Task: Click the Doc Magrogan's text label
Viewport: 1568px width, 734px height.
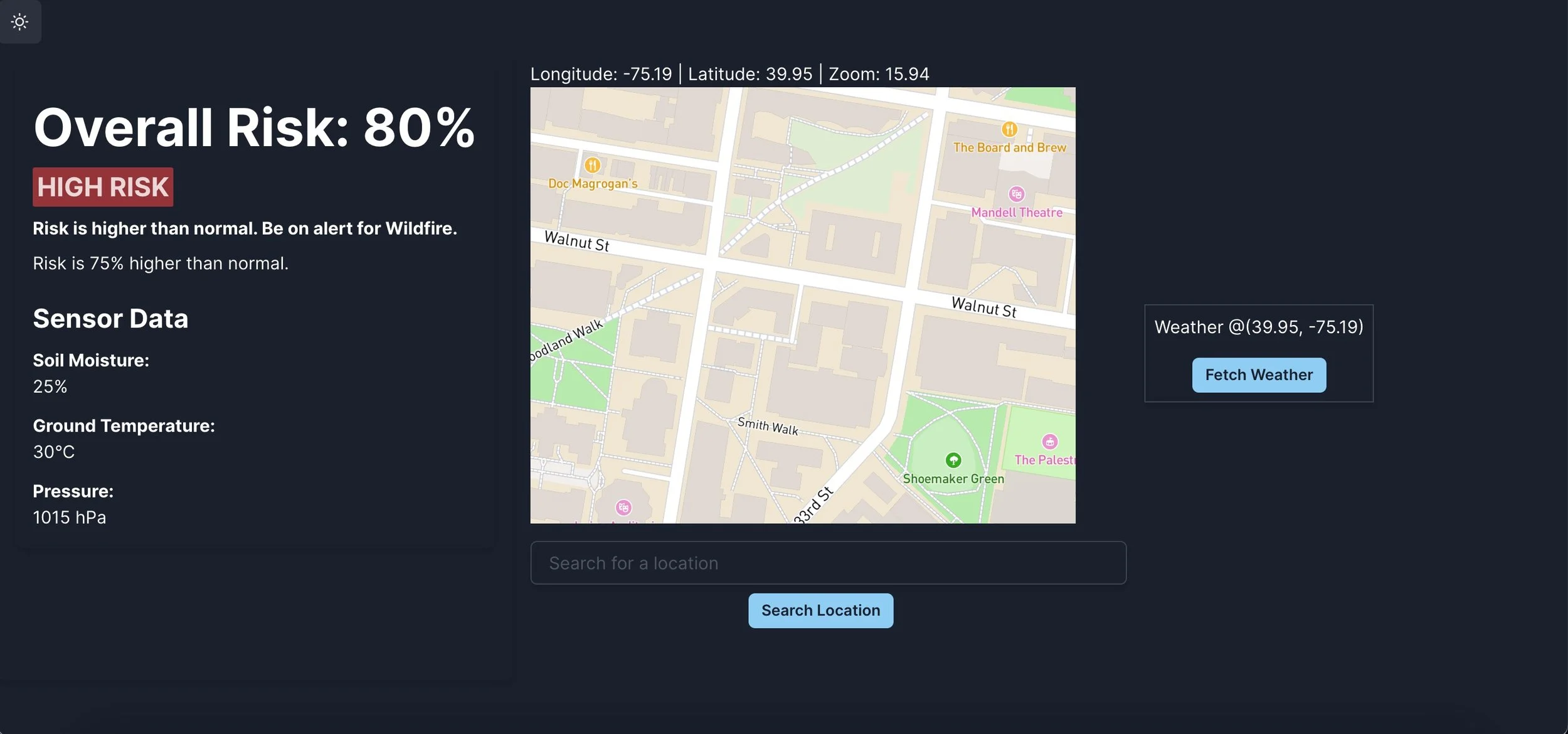Action: tap(592, 184)
